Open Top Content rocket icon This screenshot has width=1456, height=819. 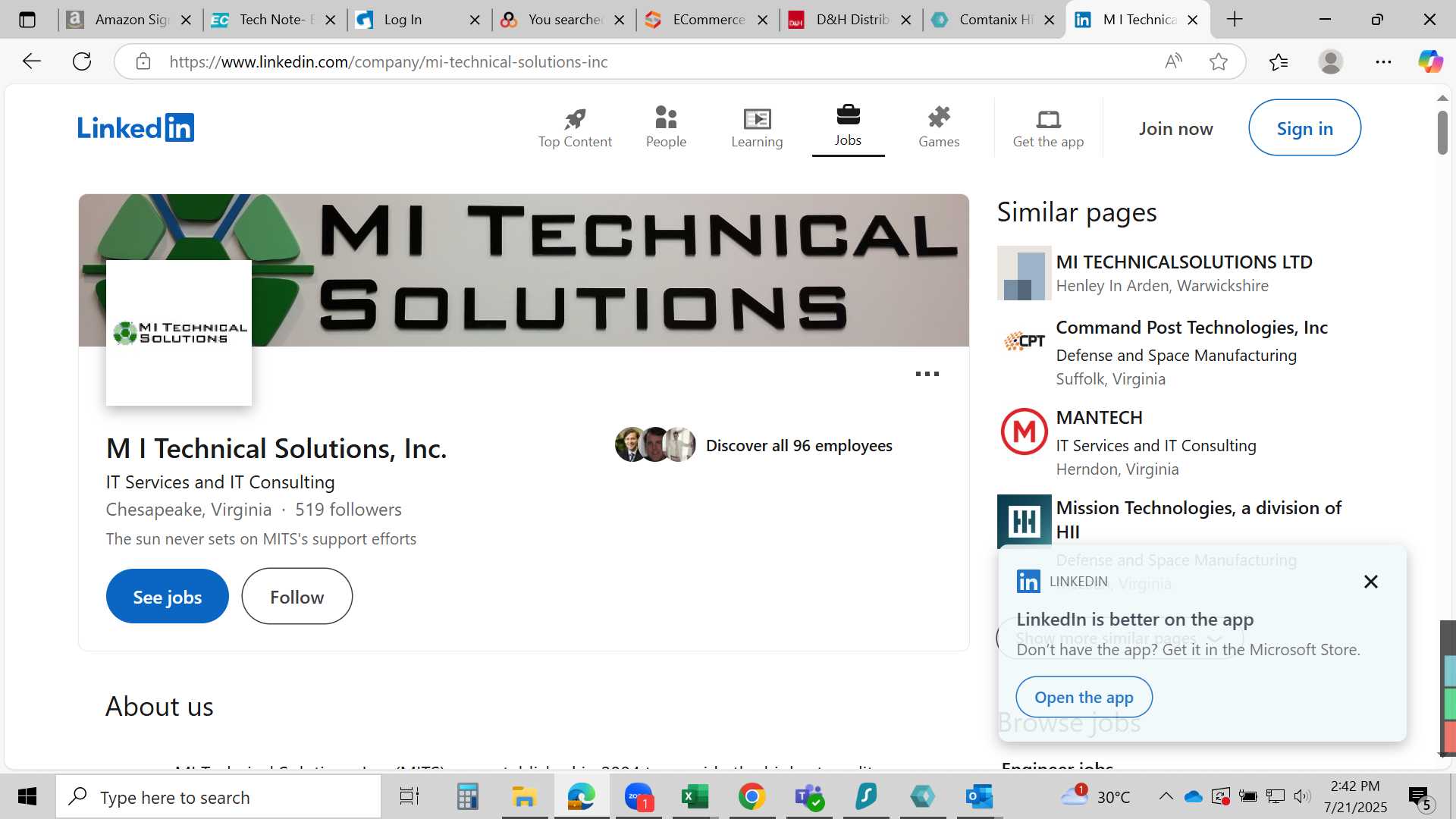[575, 127]
